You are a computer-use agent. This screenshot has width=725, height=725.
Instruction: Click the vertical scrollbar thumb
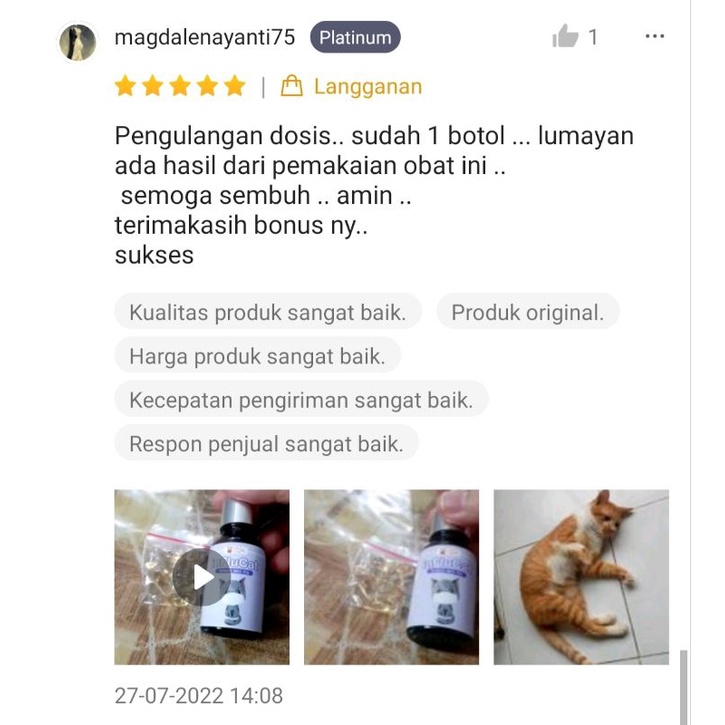click(683, 687)
